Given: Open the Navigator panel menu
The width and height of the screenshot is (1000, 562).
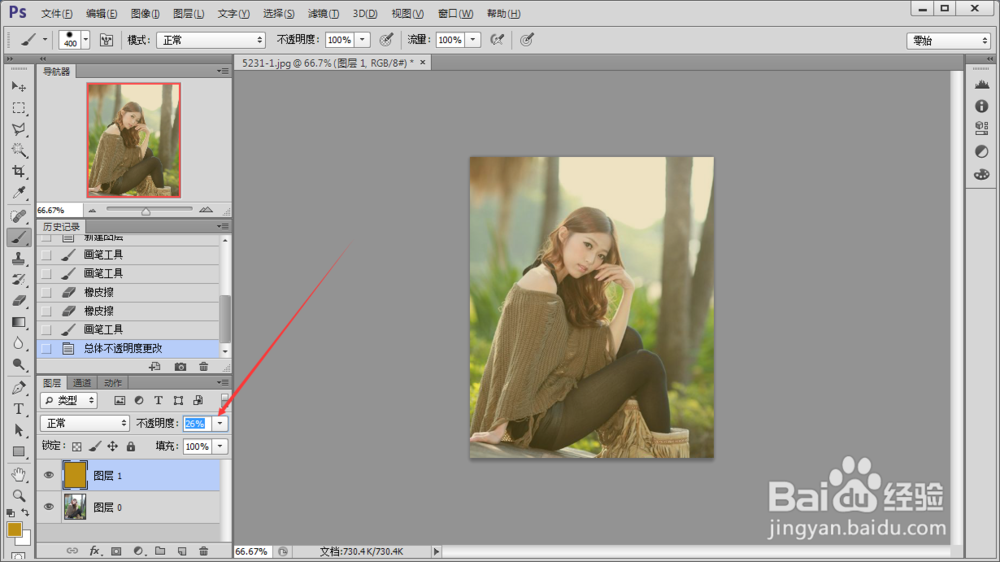Looking at the screenshot, I should (223, 71).
